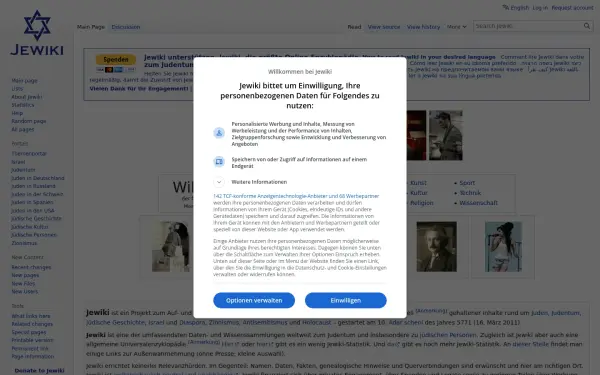This screenshot has height=375, width=600.
Task: Open Jüdische Geschichte sidebar link
Action: click(x=36, y=218)
